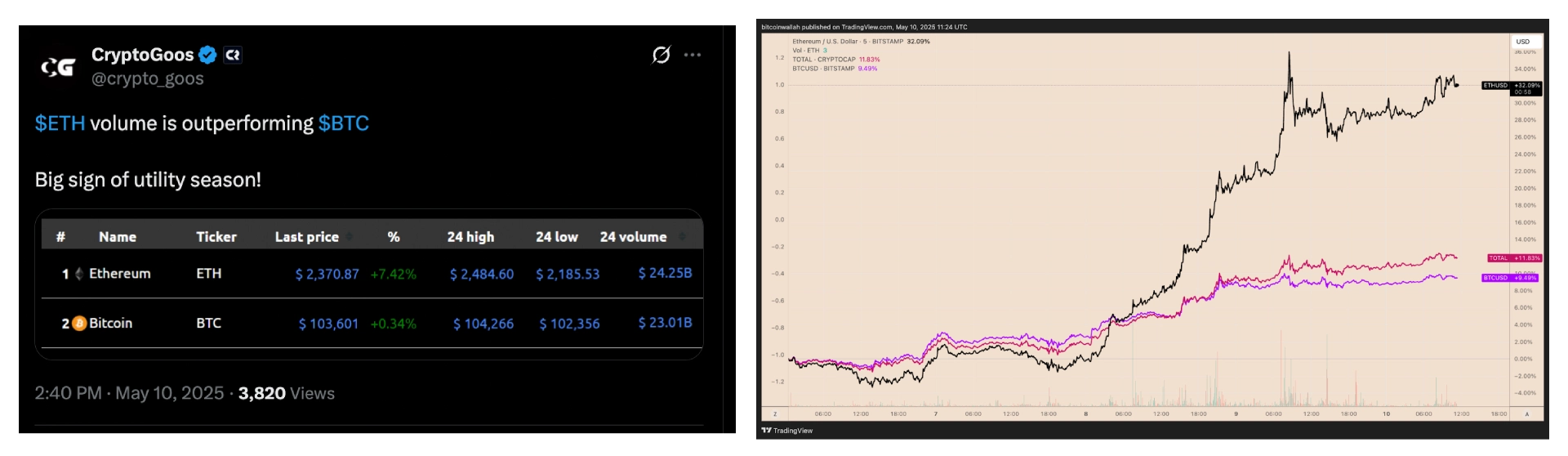
Task: Open the CryptoGoos profile avatar
Action: [x=58, y=67]
